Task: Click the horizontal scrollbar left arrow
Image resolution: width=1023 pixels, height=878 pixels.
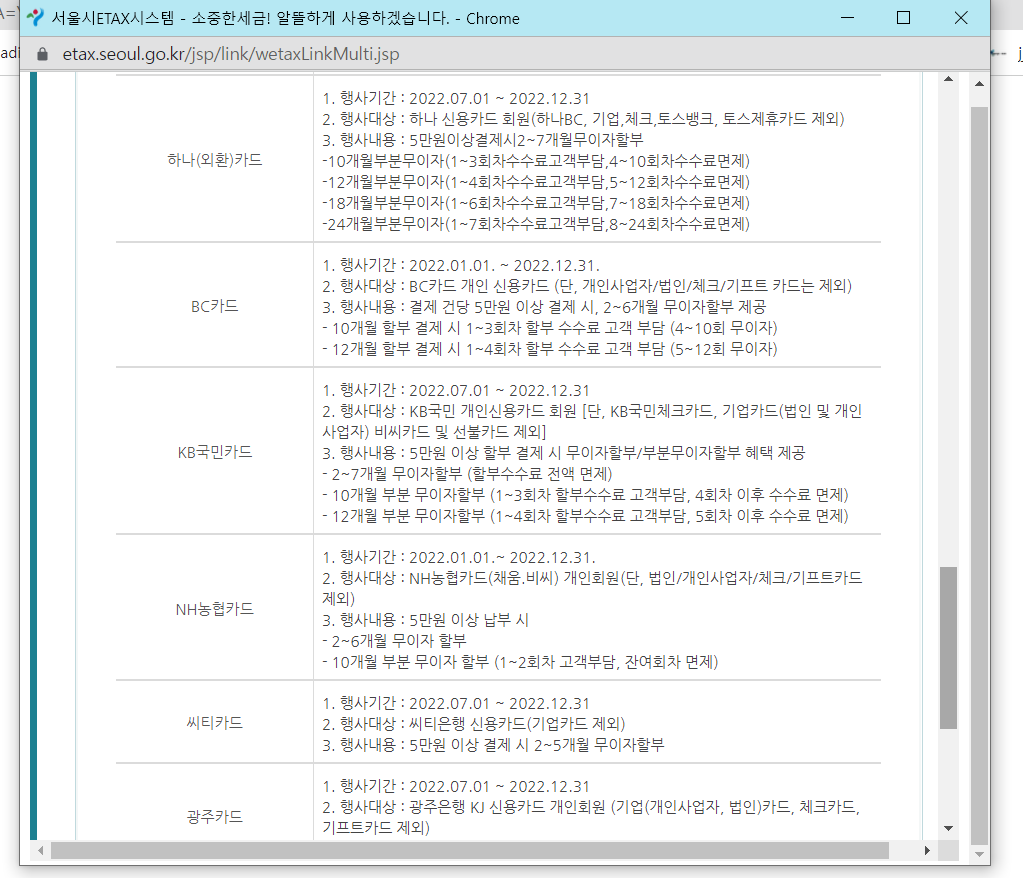Action: pos(40,851)
